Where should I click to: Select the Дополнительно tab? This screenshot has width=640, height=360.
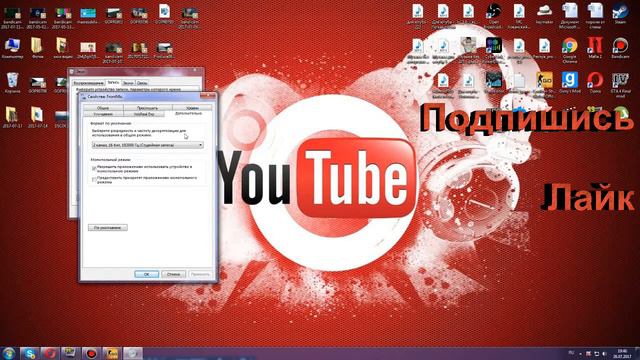[188, 113]
